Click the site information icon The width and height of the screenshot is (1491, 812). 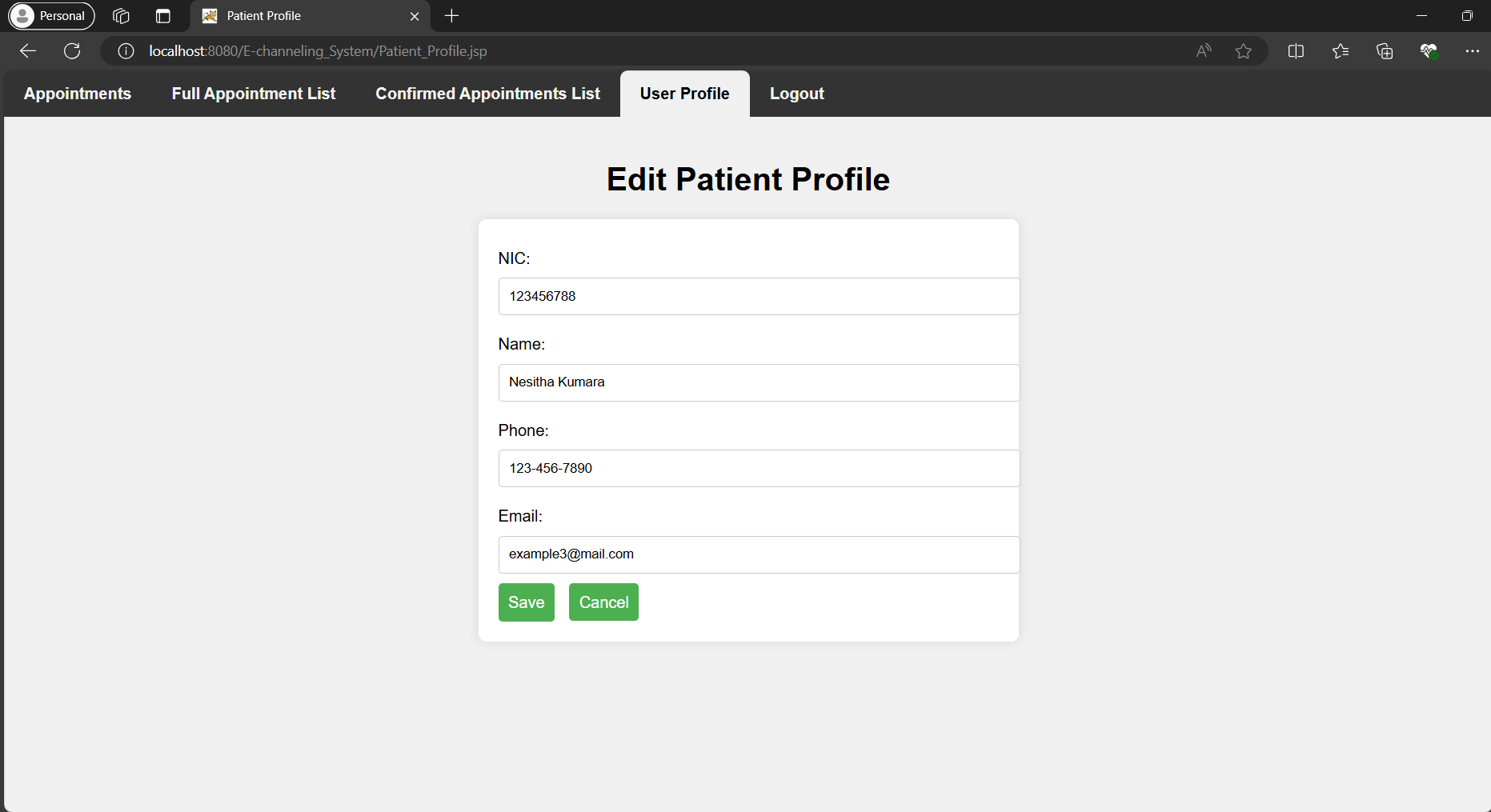[126, 51]
